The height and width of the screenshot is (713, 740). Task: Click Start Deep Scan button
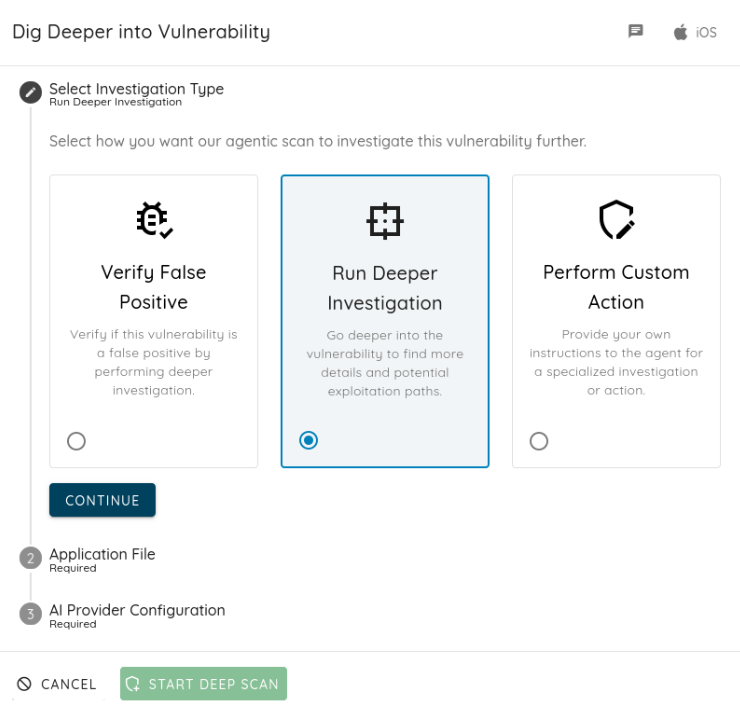(203, 684)
